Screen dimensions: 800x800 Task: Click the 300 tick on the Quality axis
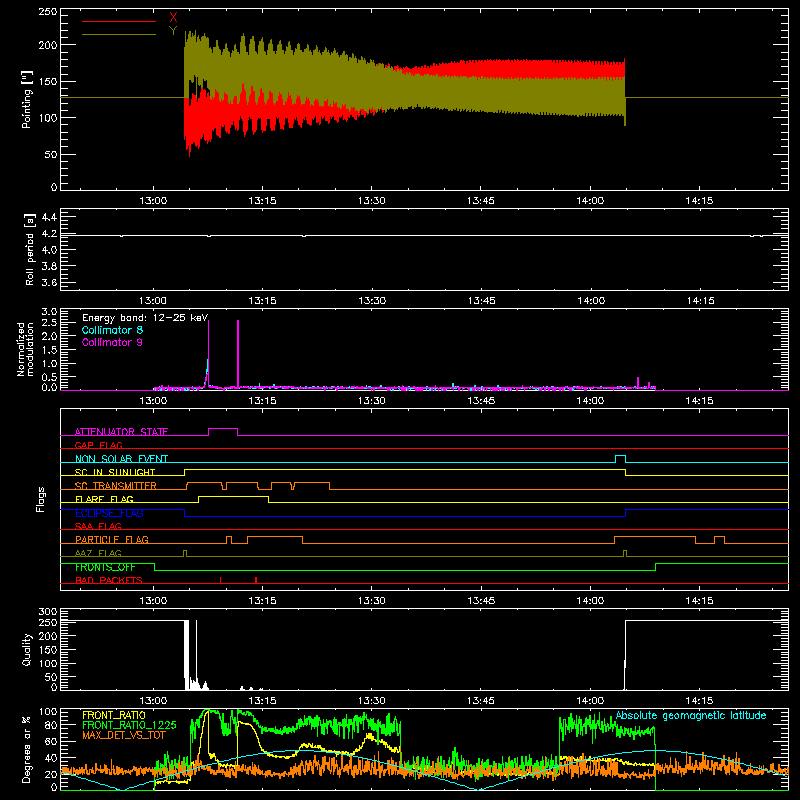48,612
